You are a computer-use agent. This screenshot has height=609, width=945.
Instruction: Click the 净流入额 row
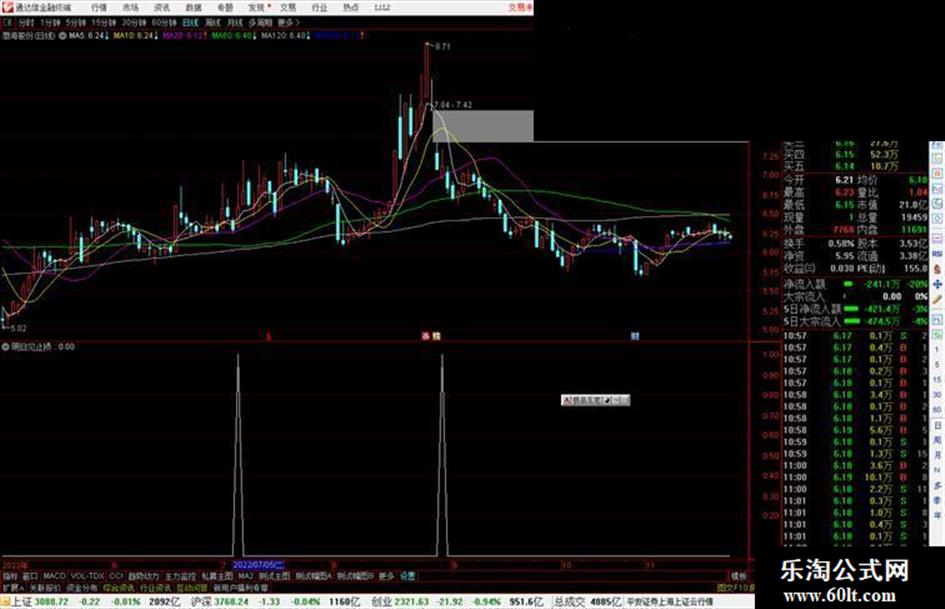click(x=855, y=284)
